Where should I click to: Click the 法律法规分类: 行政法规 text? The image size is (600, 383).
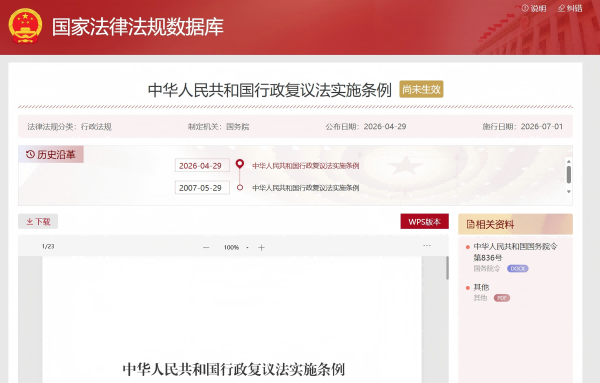point(69,127)
